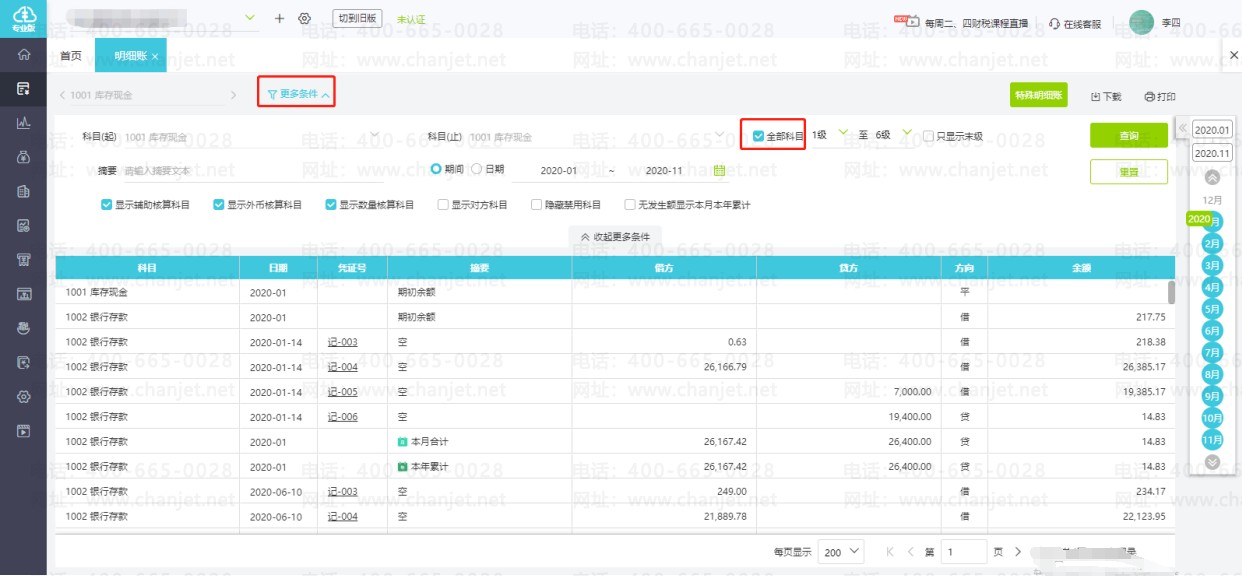
Task: Select the 6月 period marker
Action: coord(1212,330)
